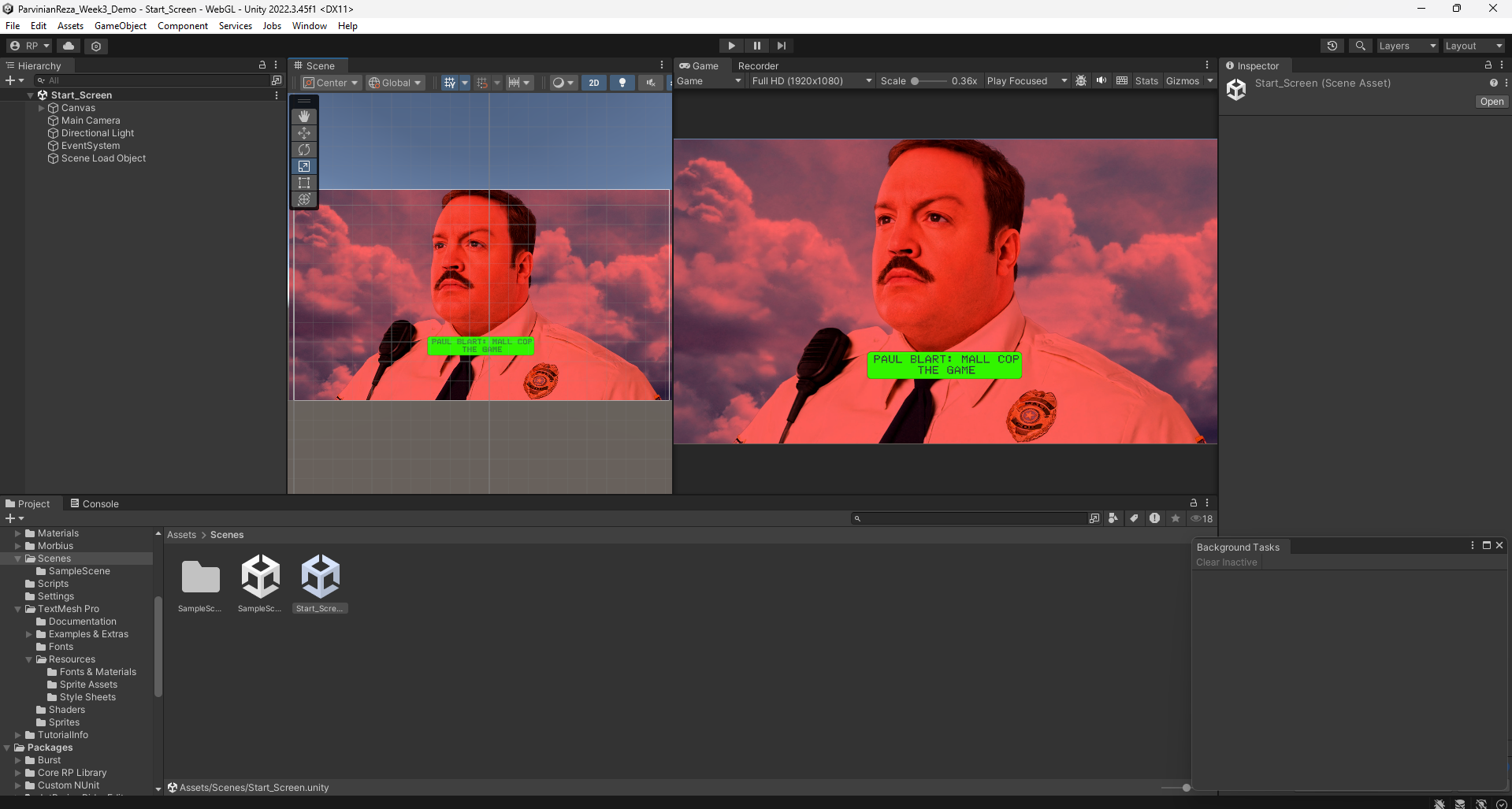This screenshot has height=809, width=1512.
Task: Select the Start_Screen scene asset thumbnail
Action: (x=321, y=576)
